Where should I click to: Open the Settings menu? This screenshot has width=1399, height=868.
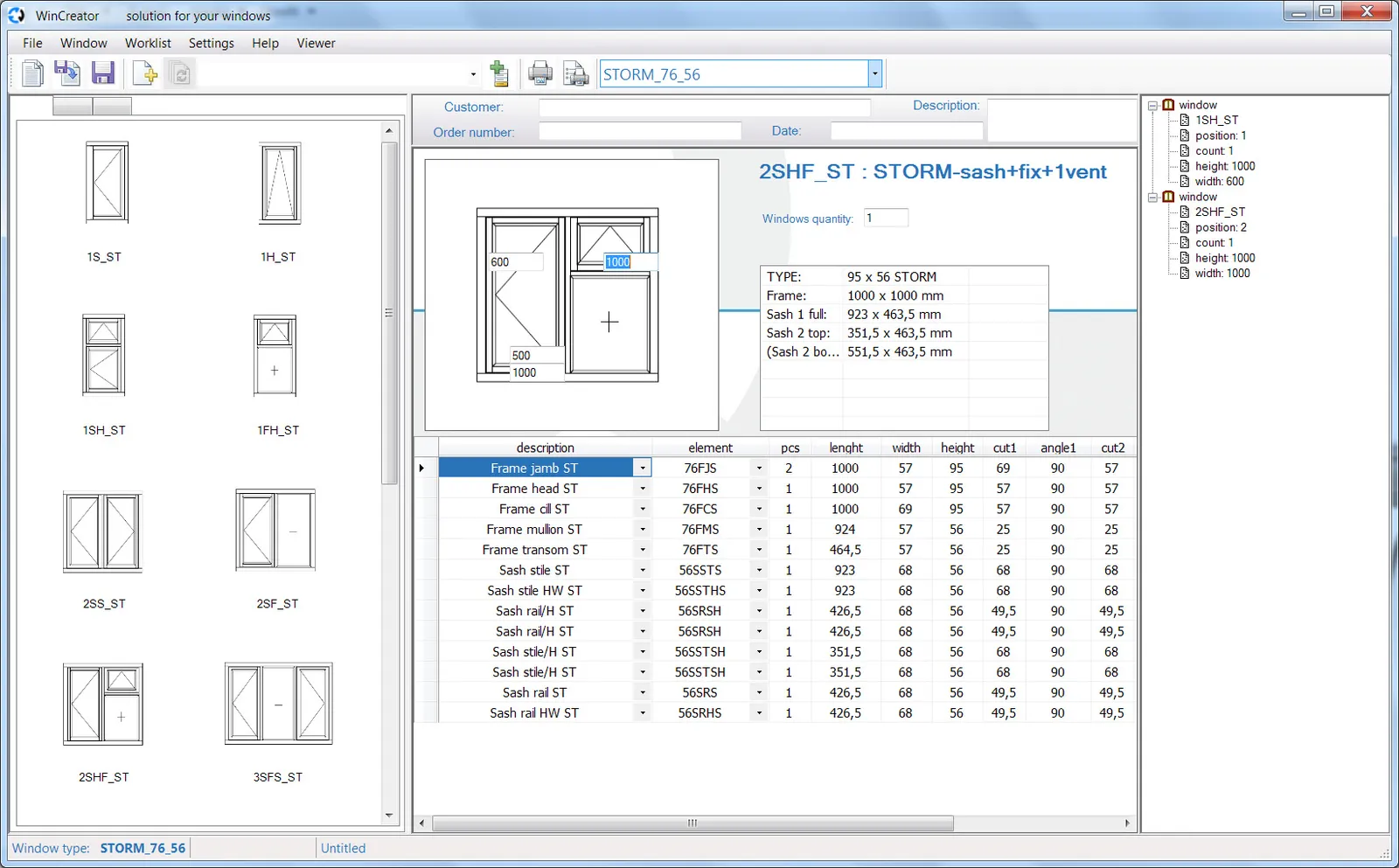pos(211,43)
